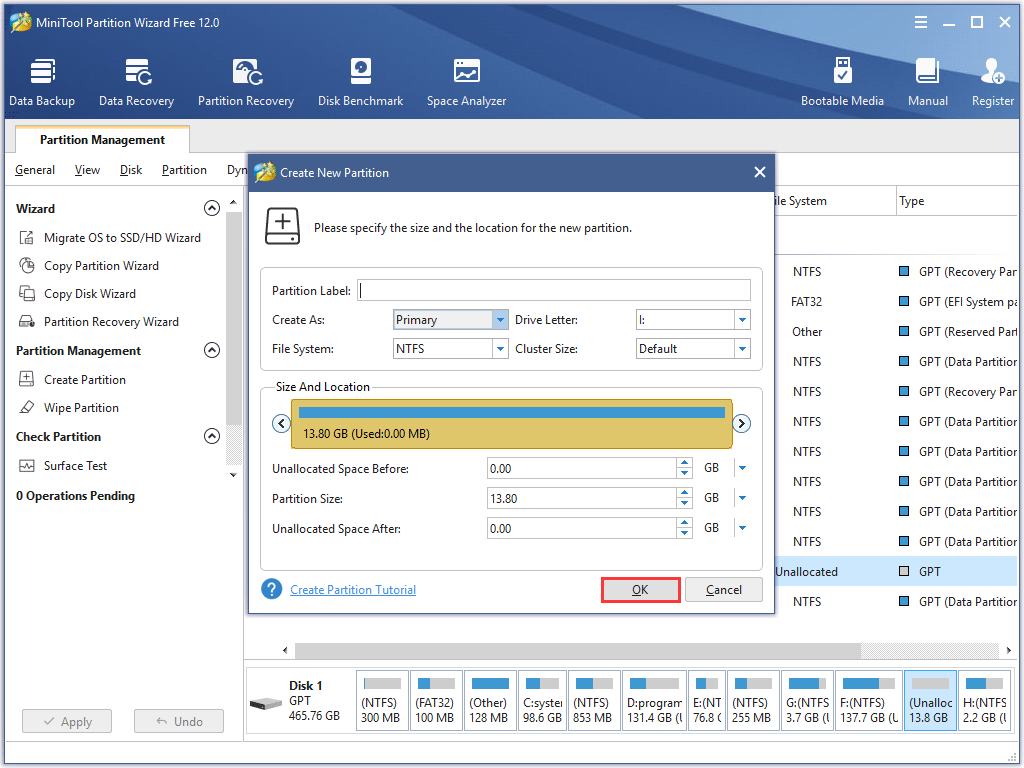
Task: Click the Undo button
Action: [x=179, y=722]
